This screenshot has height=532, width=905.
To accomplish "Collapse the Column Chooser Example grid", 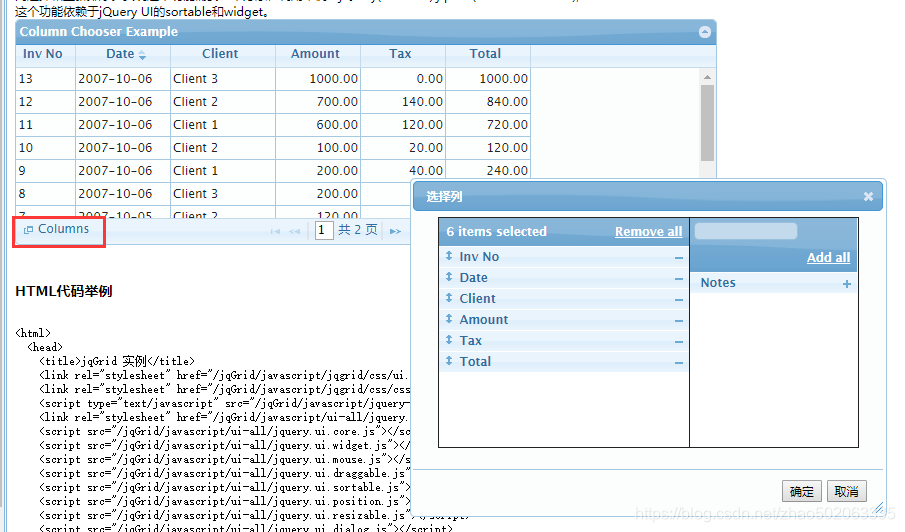I will [705, 32].
